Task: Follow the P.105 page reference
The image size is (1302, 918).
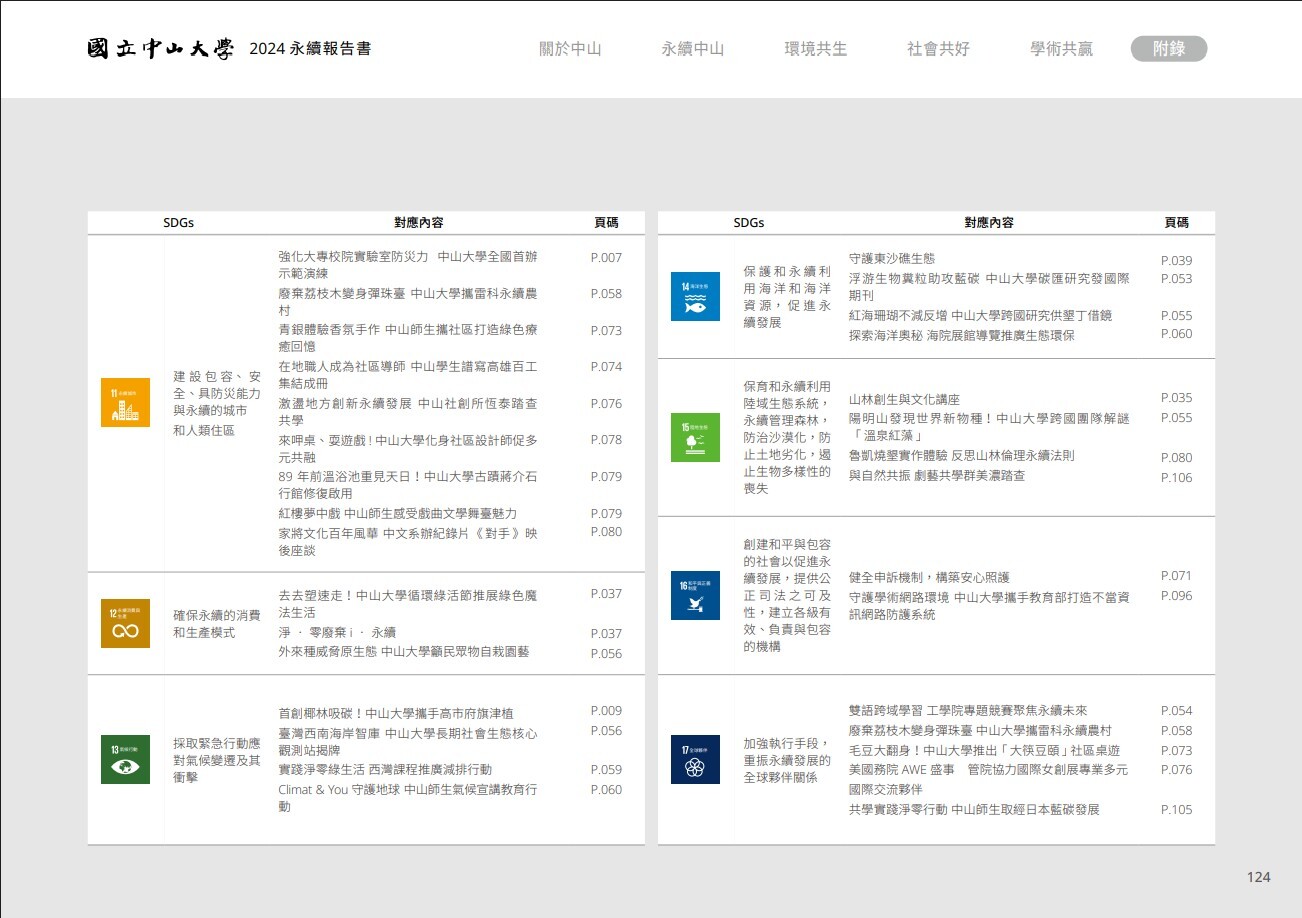Action: (x=1176, y=810)
